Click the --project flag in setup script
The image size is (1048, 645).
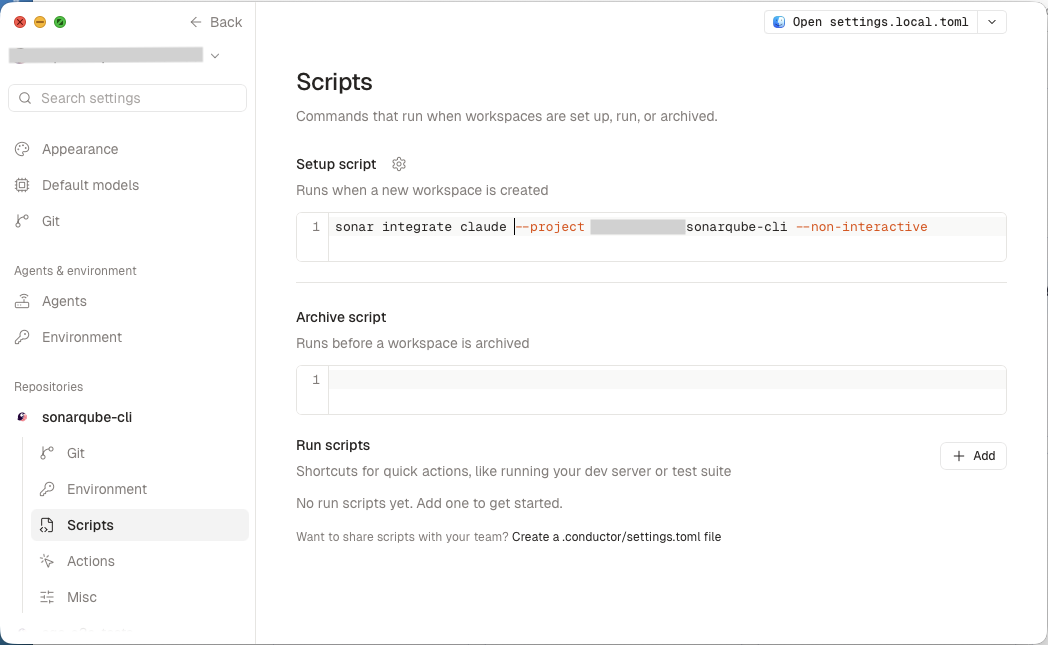[x=550, y=227]
